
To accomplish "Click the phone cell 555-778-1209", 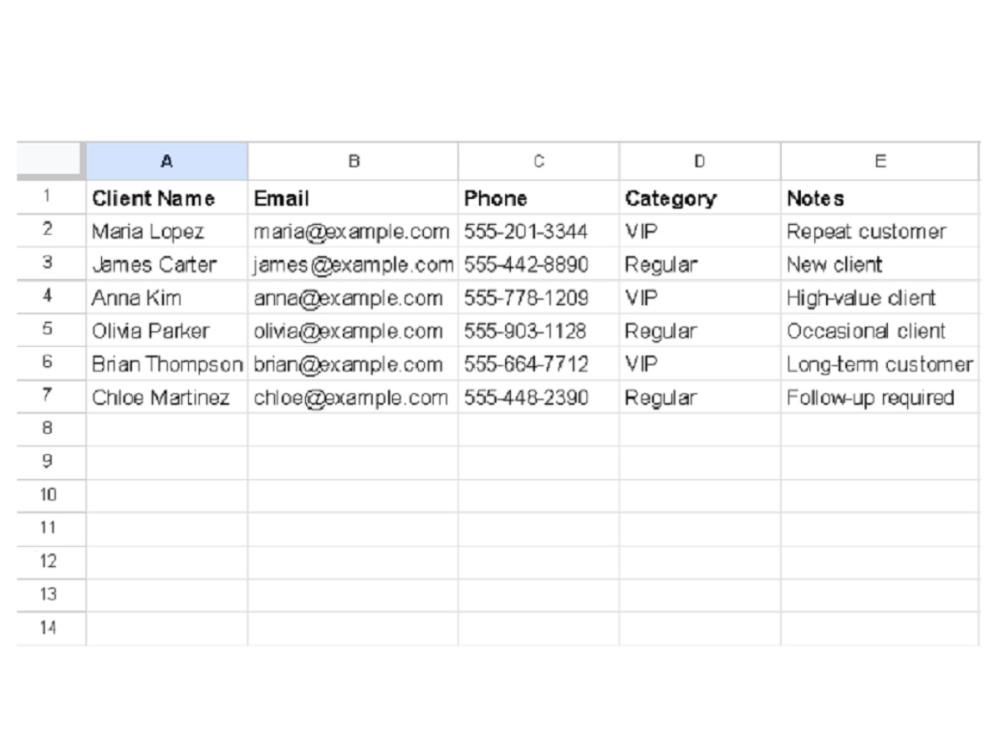I will (538, 297).
